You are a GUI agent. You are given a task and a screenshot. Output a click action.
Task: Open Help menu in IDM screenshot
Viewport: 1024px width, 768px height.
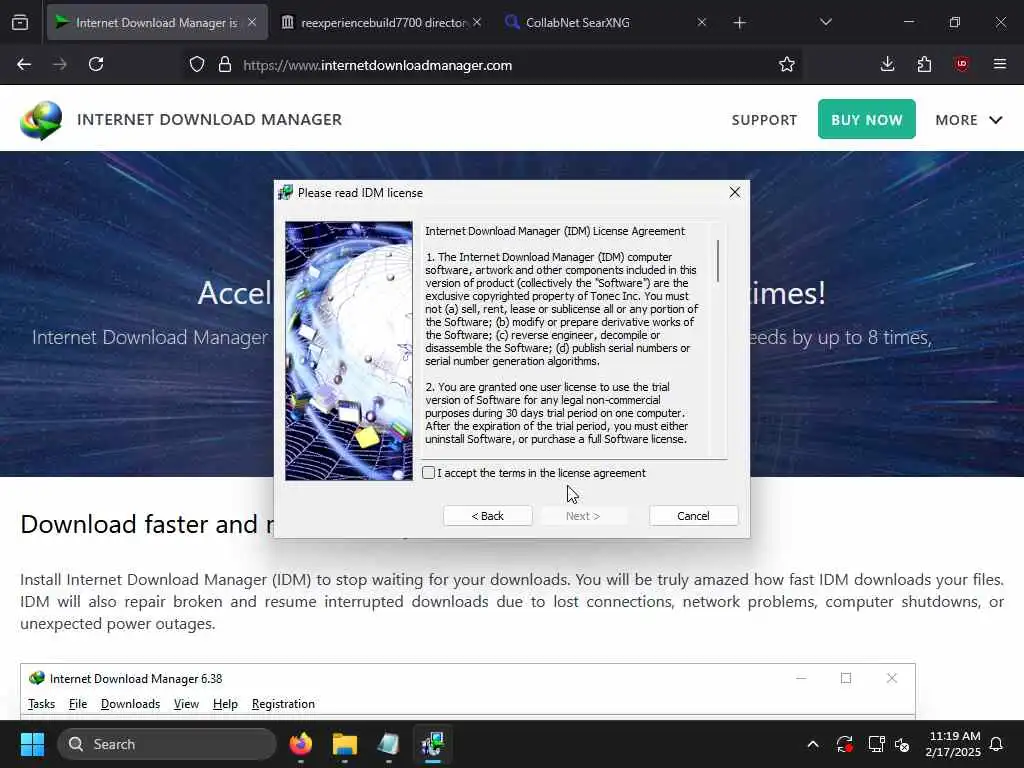click(225, 704)
